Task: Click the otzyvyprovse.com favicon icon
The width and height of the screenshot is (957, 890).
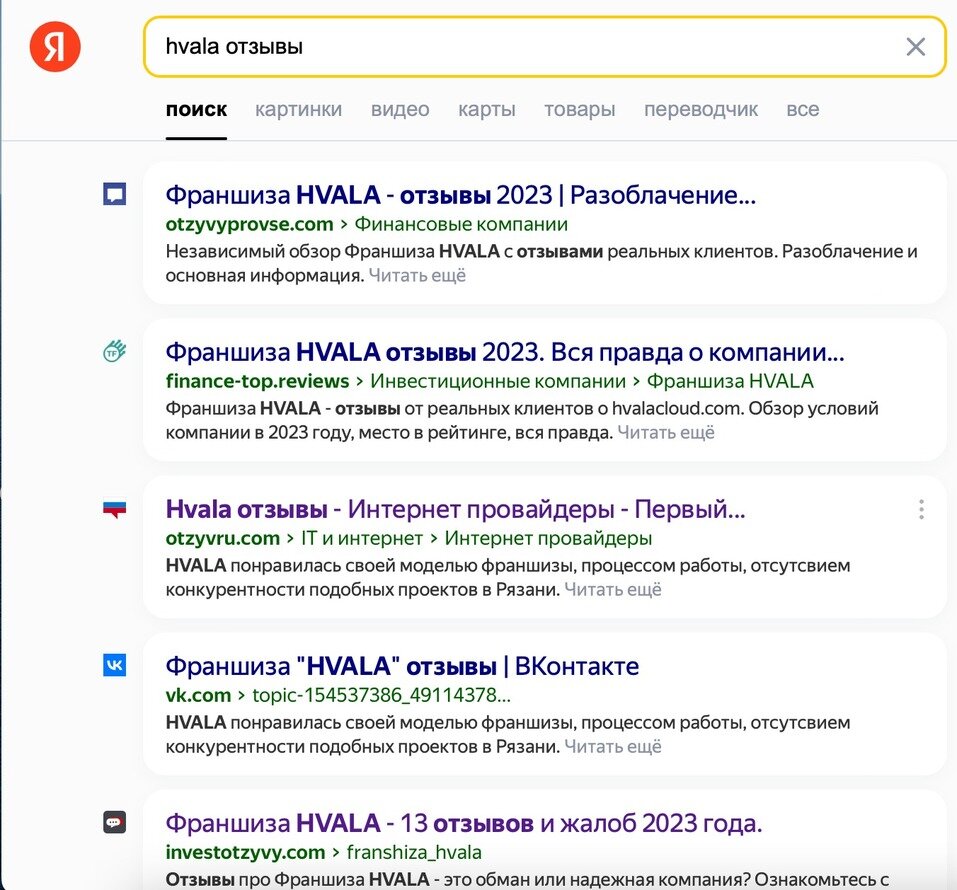Action: click(x=114, y=194)
